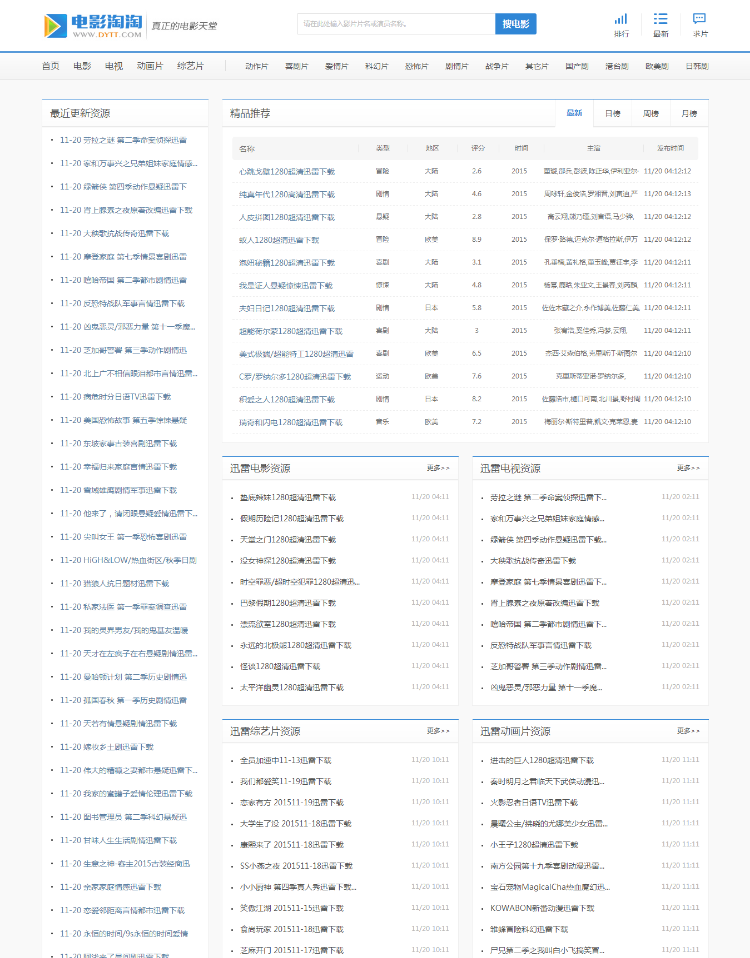Switch to the 周榜 tab
The width and height of the screenshot is (750, 958).
click(x=651, y=113)
